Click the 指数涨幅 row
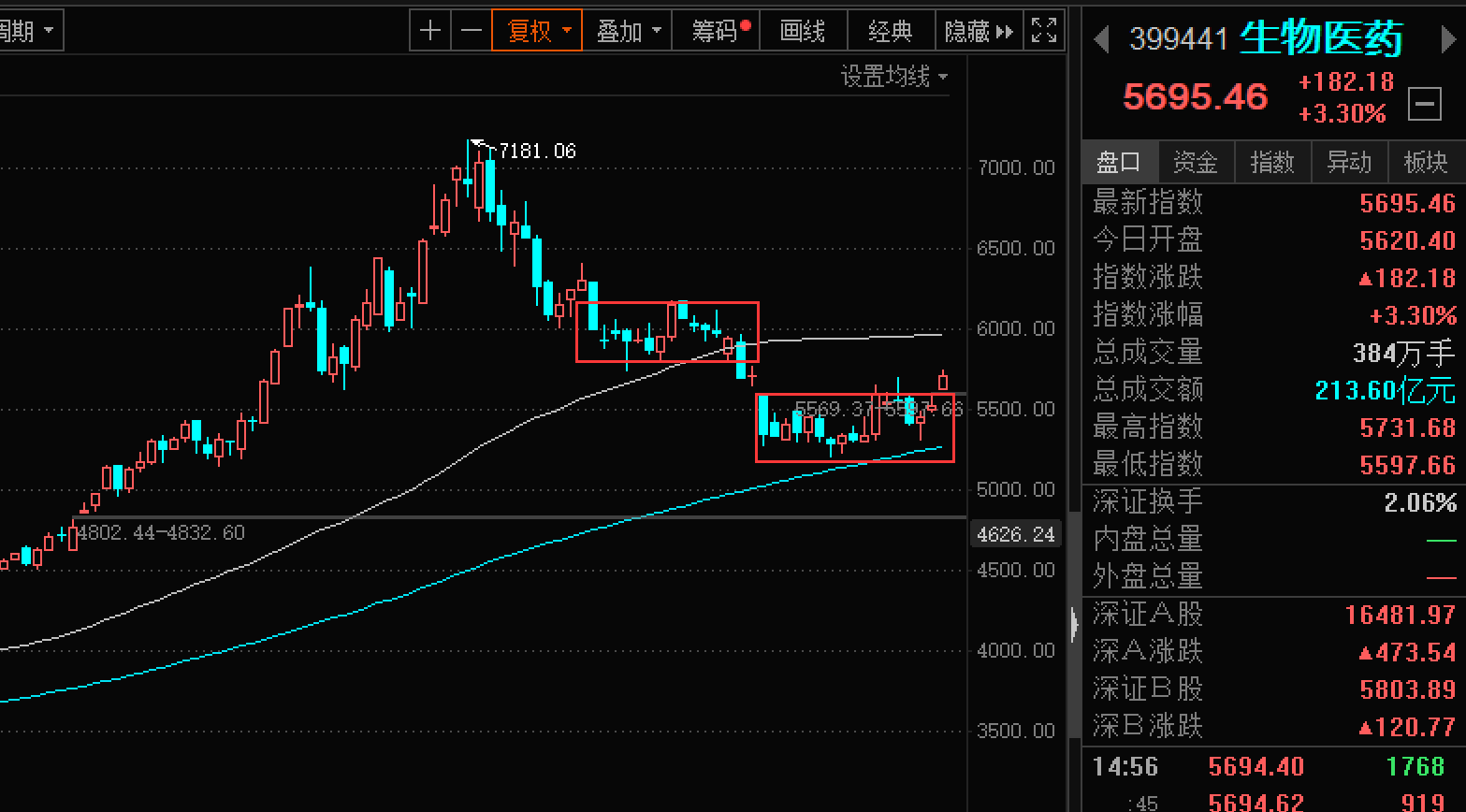Viewport: 1466px width, 812px height. click(1274, 315)
